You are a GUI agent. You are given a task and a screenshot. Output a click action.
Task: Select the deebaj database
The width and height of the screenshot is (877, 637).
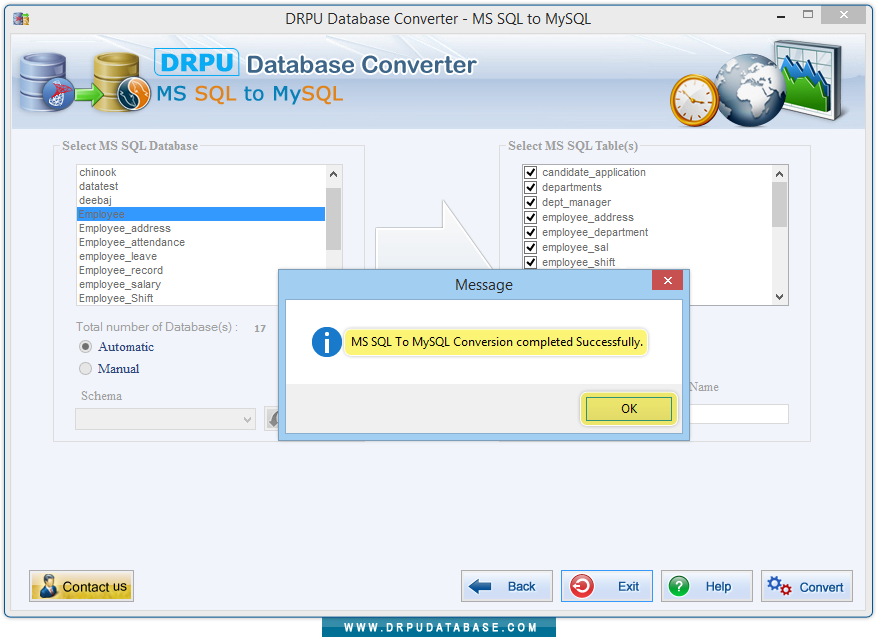200,200
